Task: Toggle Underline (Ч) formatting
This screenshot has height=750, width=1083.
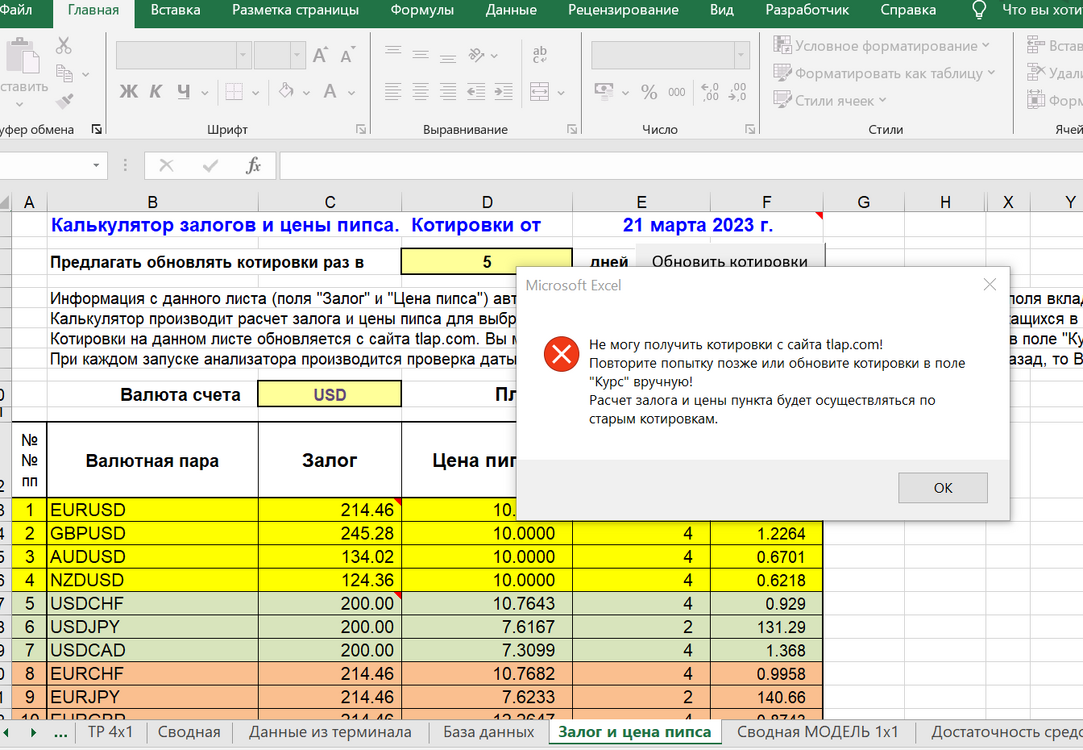Action: [x=183, y=91]
